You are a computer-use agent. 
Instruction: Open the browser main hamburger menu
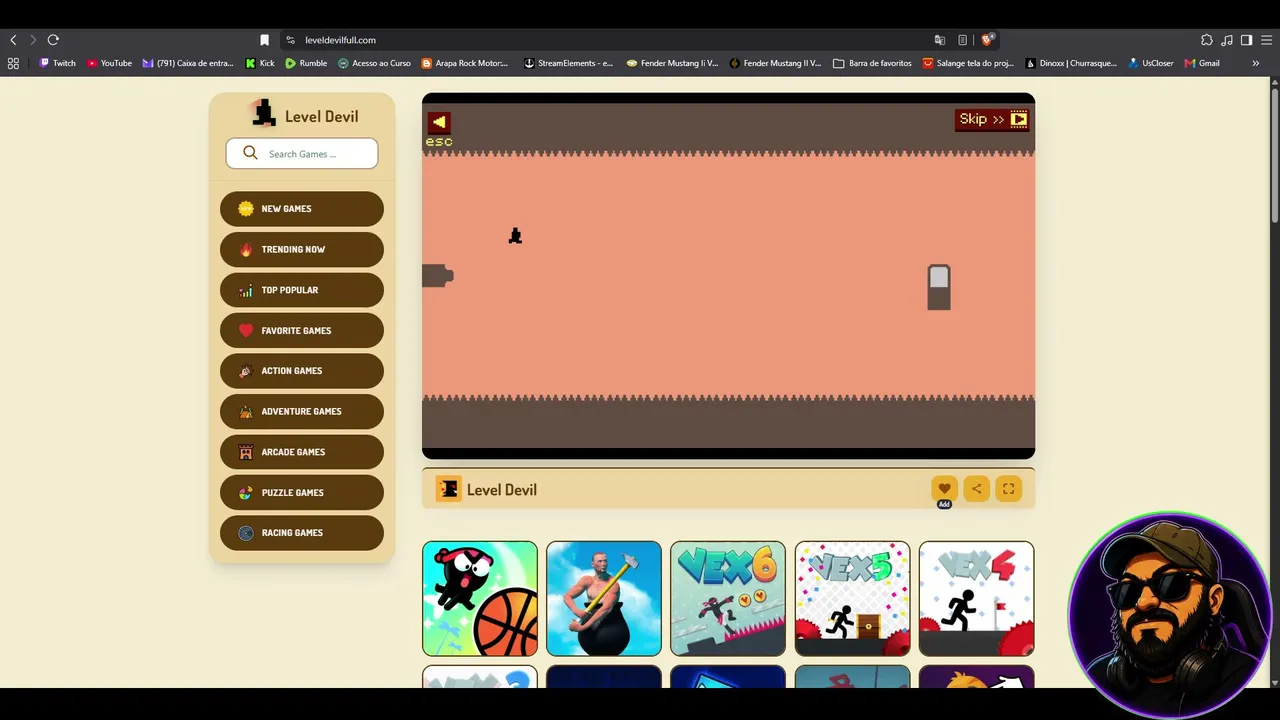pyautogui.click(x=1266, y=40)
